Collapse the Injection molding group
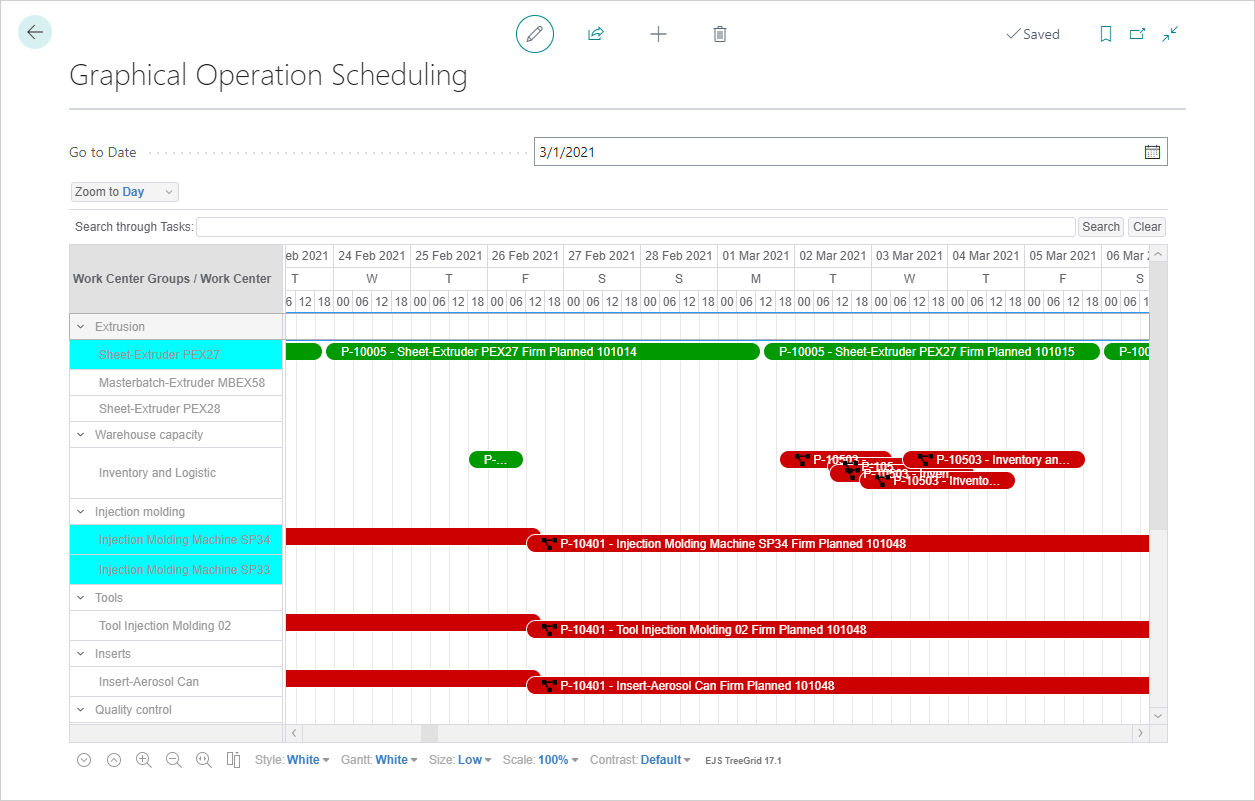Screen dimensions: 1255x801 tap(82, 511)
